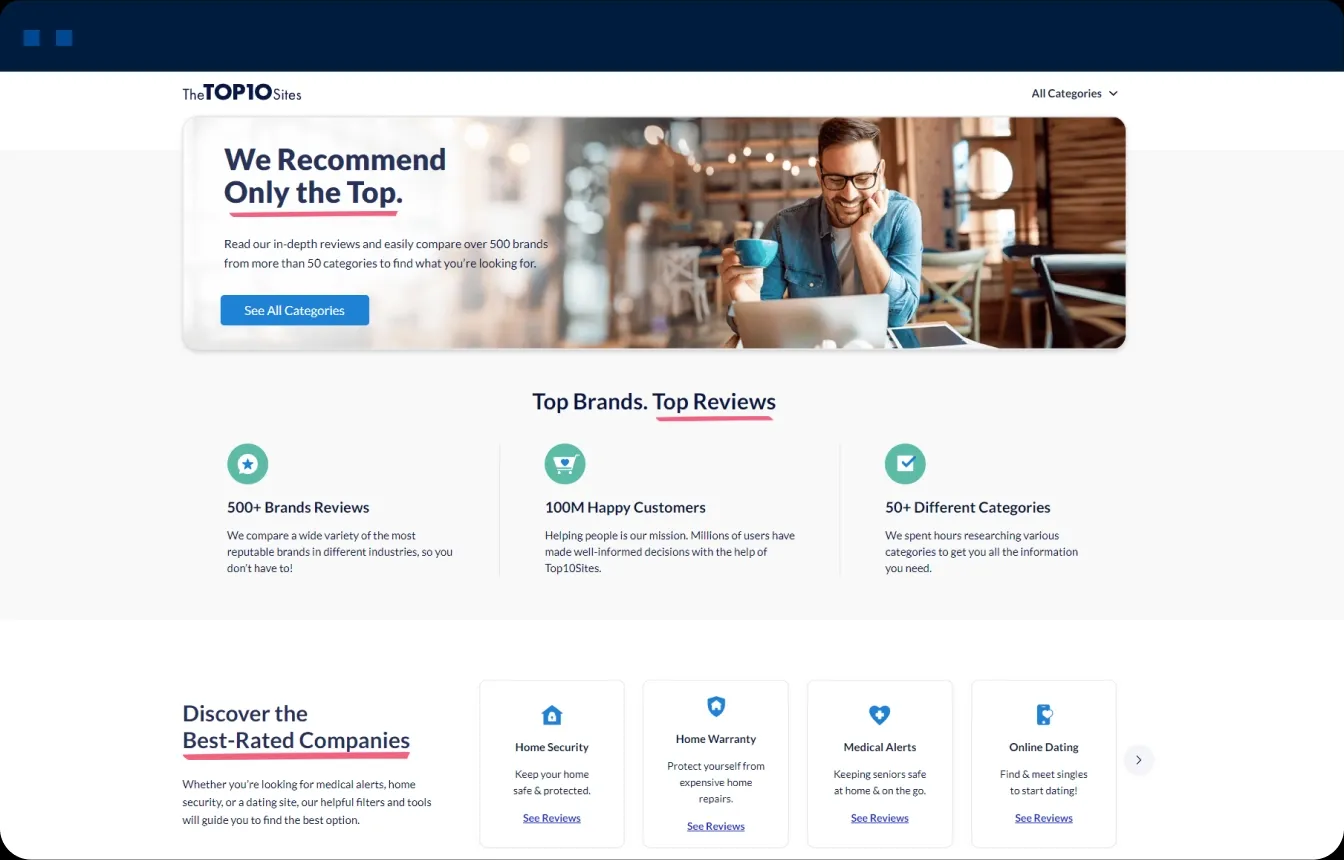Click the Online Dating card title
This screenshot has width=1344, height=860.
[1044, 747]
